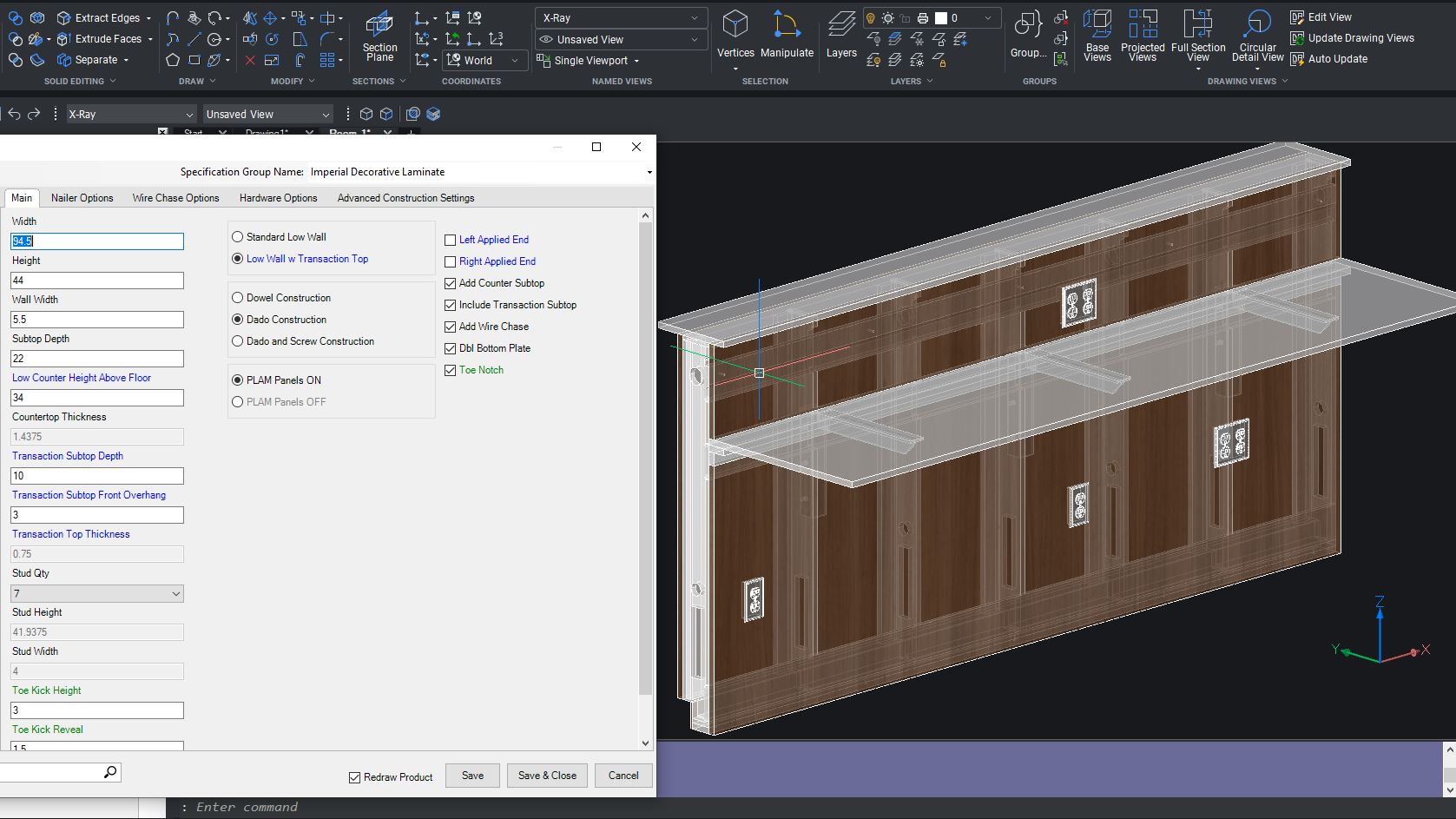Open the Hardware Options tab

pos(278,198)
